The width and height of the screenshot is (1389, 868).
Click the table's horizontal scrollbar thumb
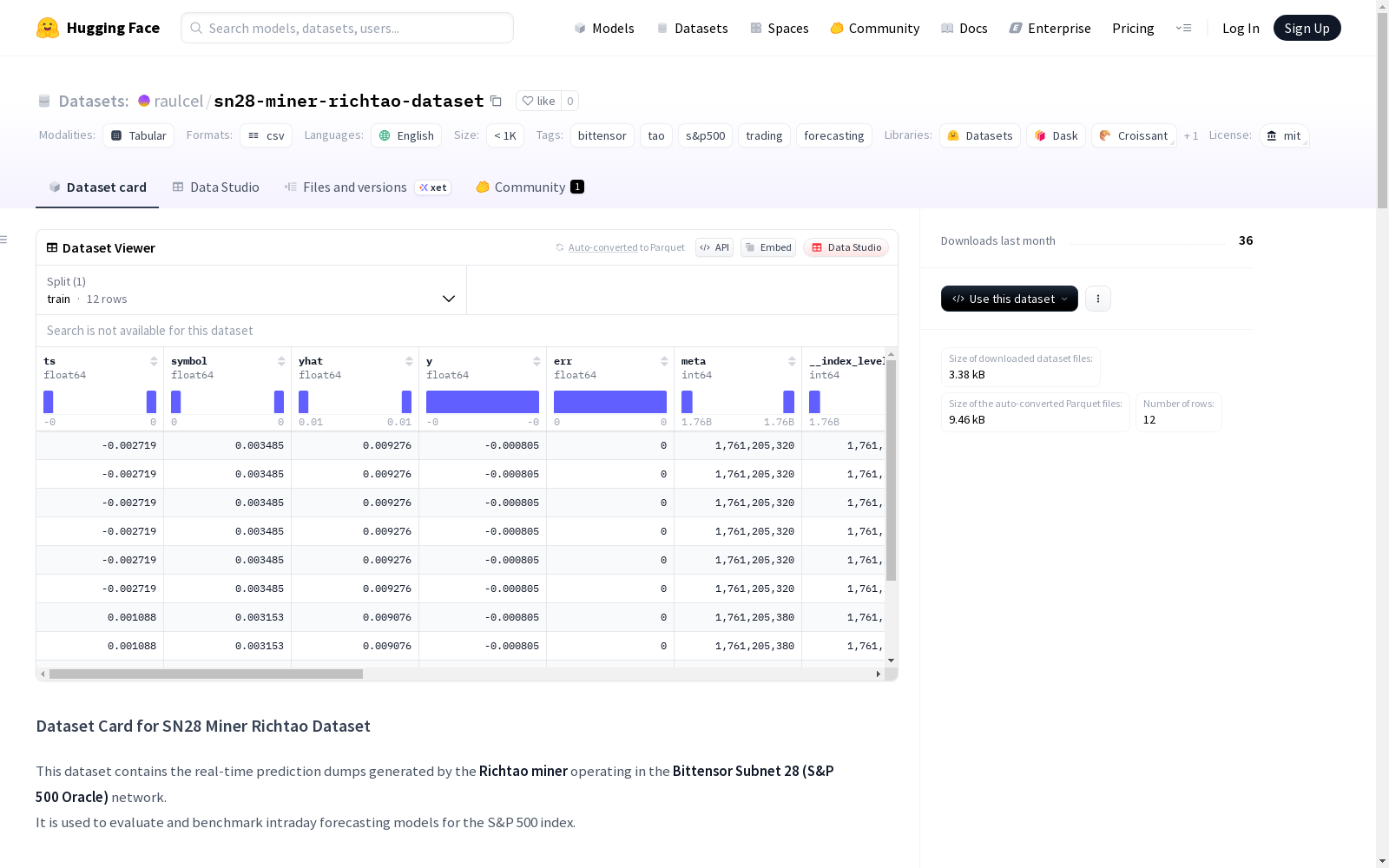click(206, 674)
